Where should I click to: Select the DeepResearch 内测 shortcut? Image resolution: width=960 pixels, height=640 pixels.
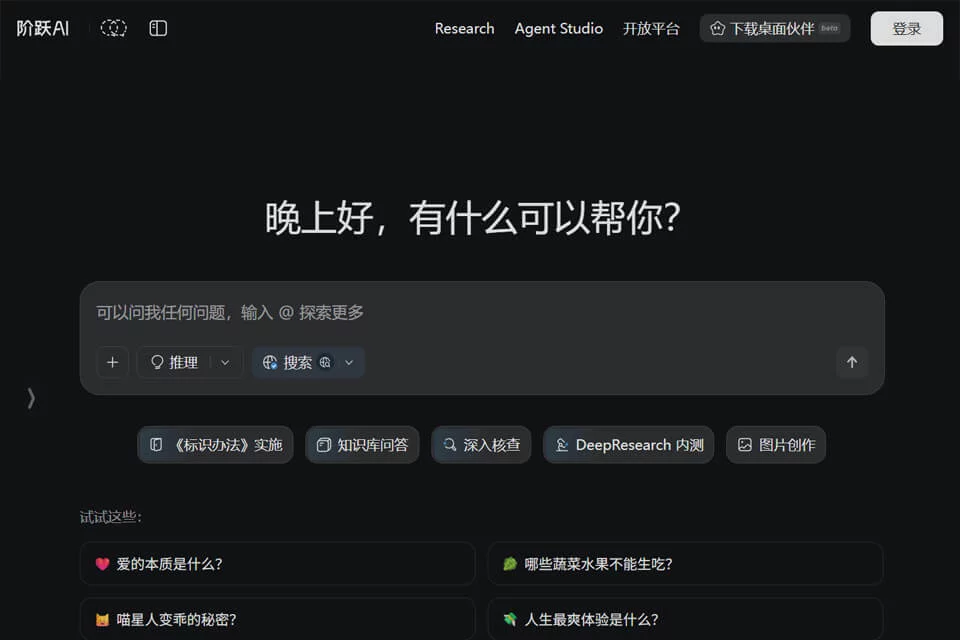[629, 445]
